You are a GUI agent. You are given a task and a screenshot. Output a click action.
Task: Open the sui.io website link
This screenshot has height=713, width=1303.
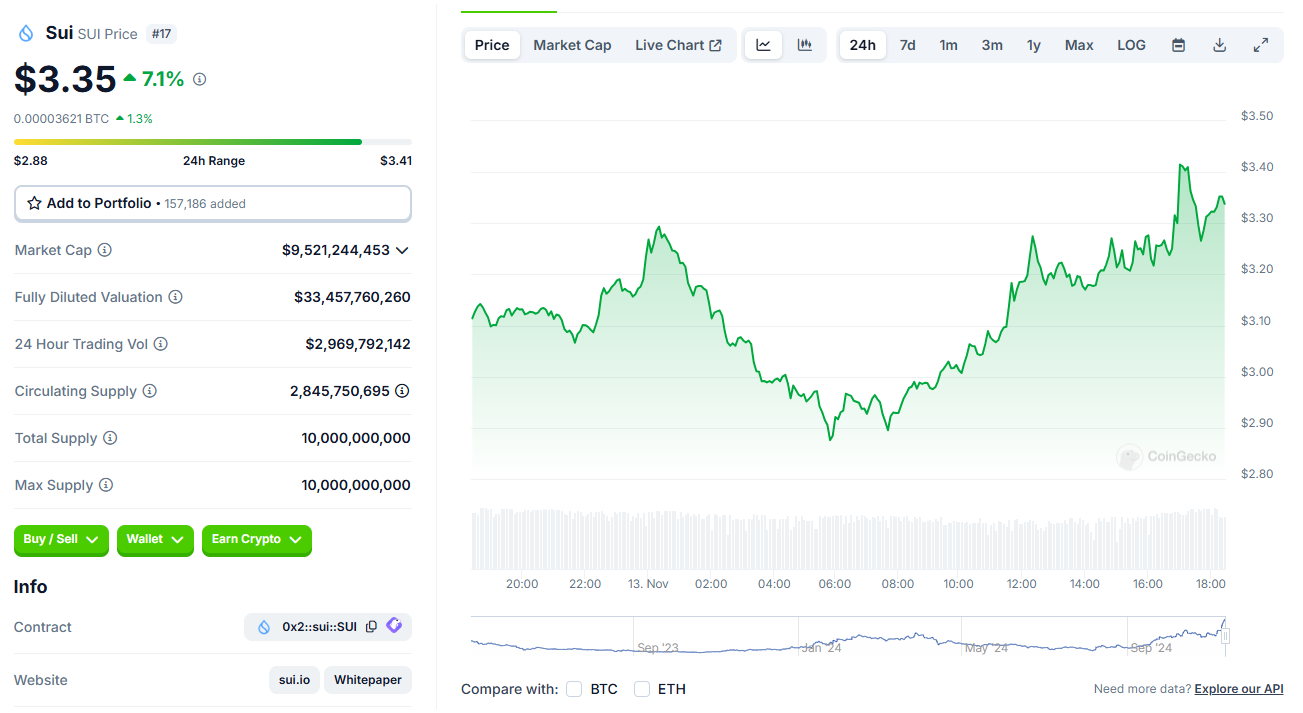(294, 680)
